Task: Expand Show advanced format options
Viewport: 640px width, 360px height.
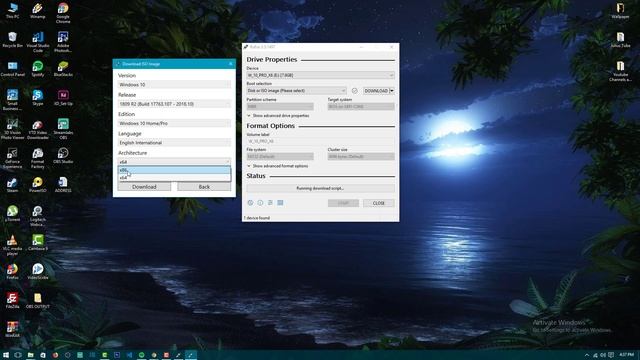Action: point(278,166)
